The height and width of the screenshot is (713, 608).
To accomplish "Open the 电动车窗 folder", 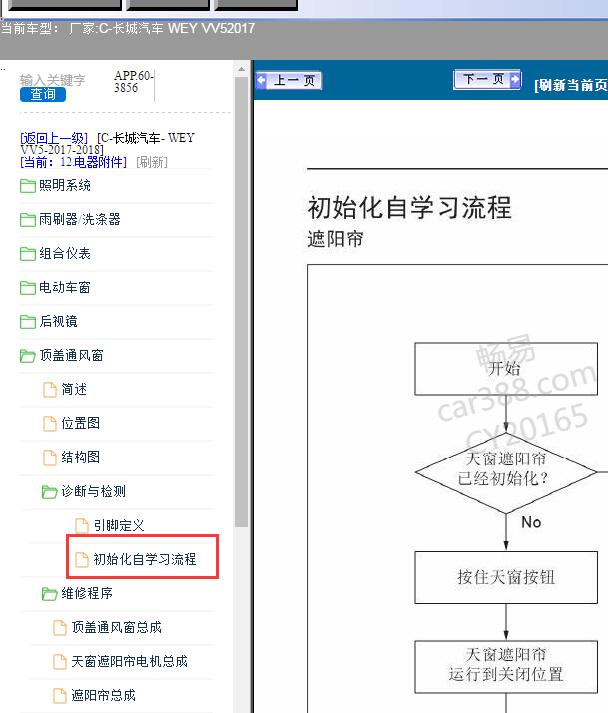I will pyautogui.click(x=65, y=287).
